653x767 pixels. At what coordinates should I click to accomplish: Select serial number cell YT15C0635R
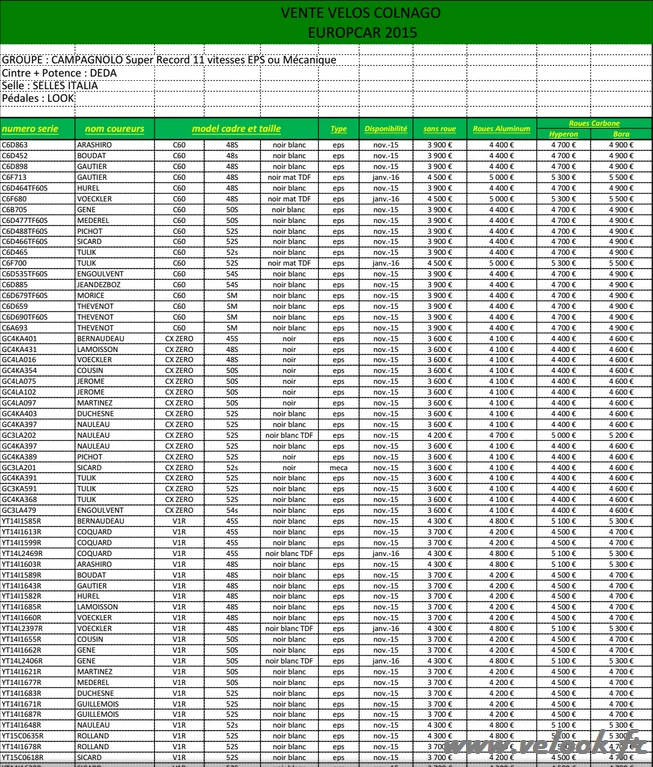[x=23, y=736]
